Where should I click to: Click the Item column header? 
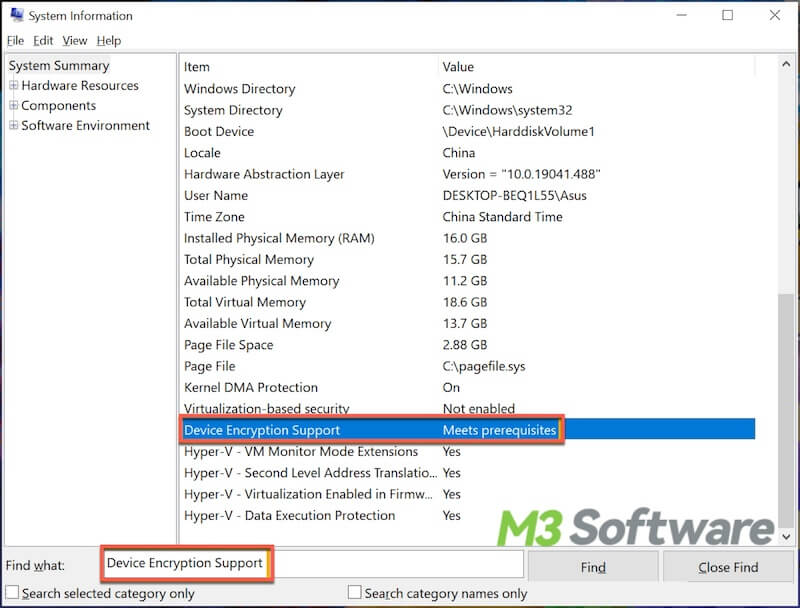tap(308, 67)
